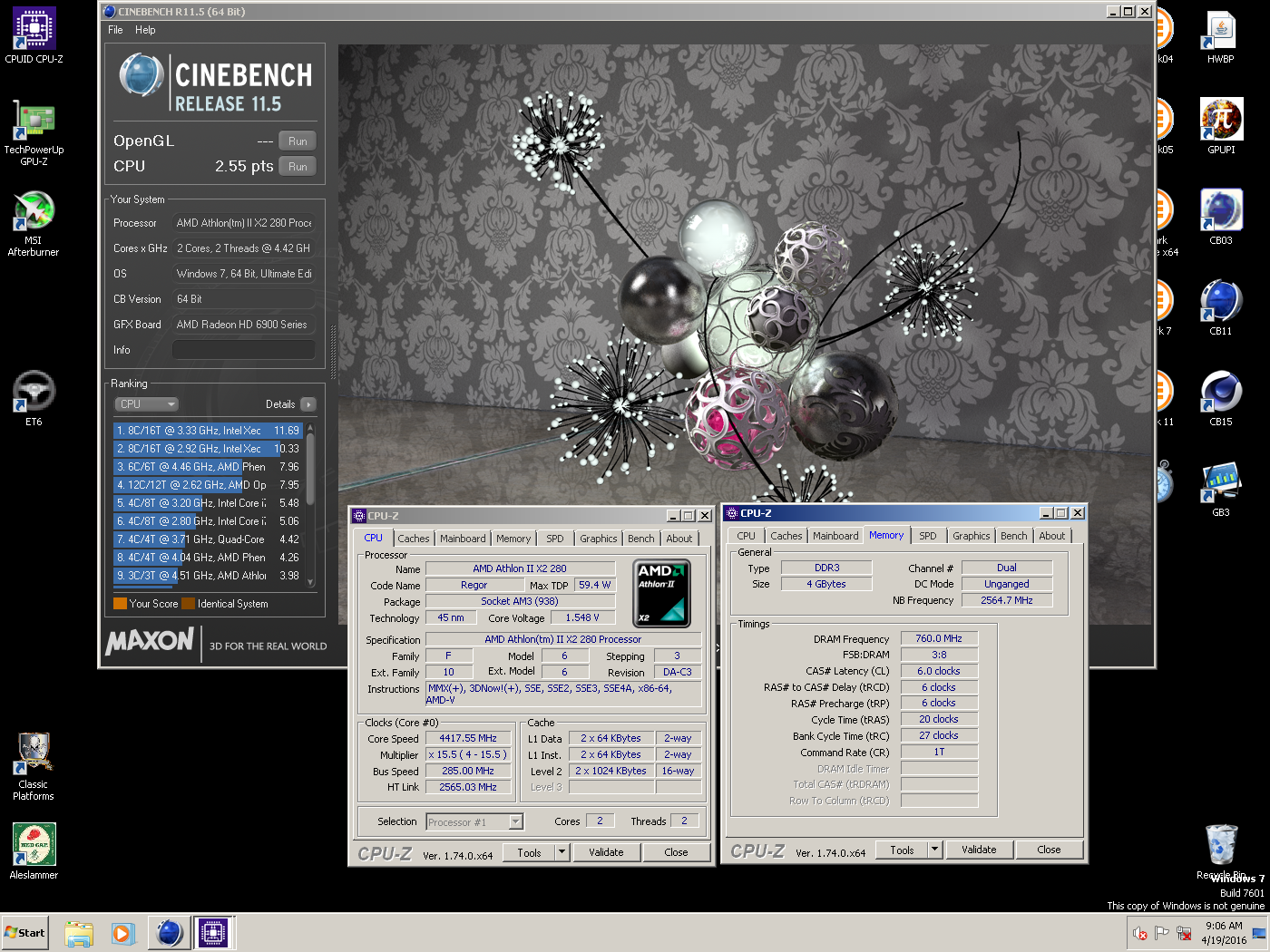Switch to Mainboard tab in left CPU-Z window
The image size is (1270, 952).
coord(463,539)
